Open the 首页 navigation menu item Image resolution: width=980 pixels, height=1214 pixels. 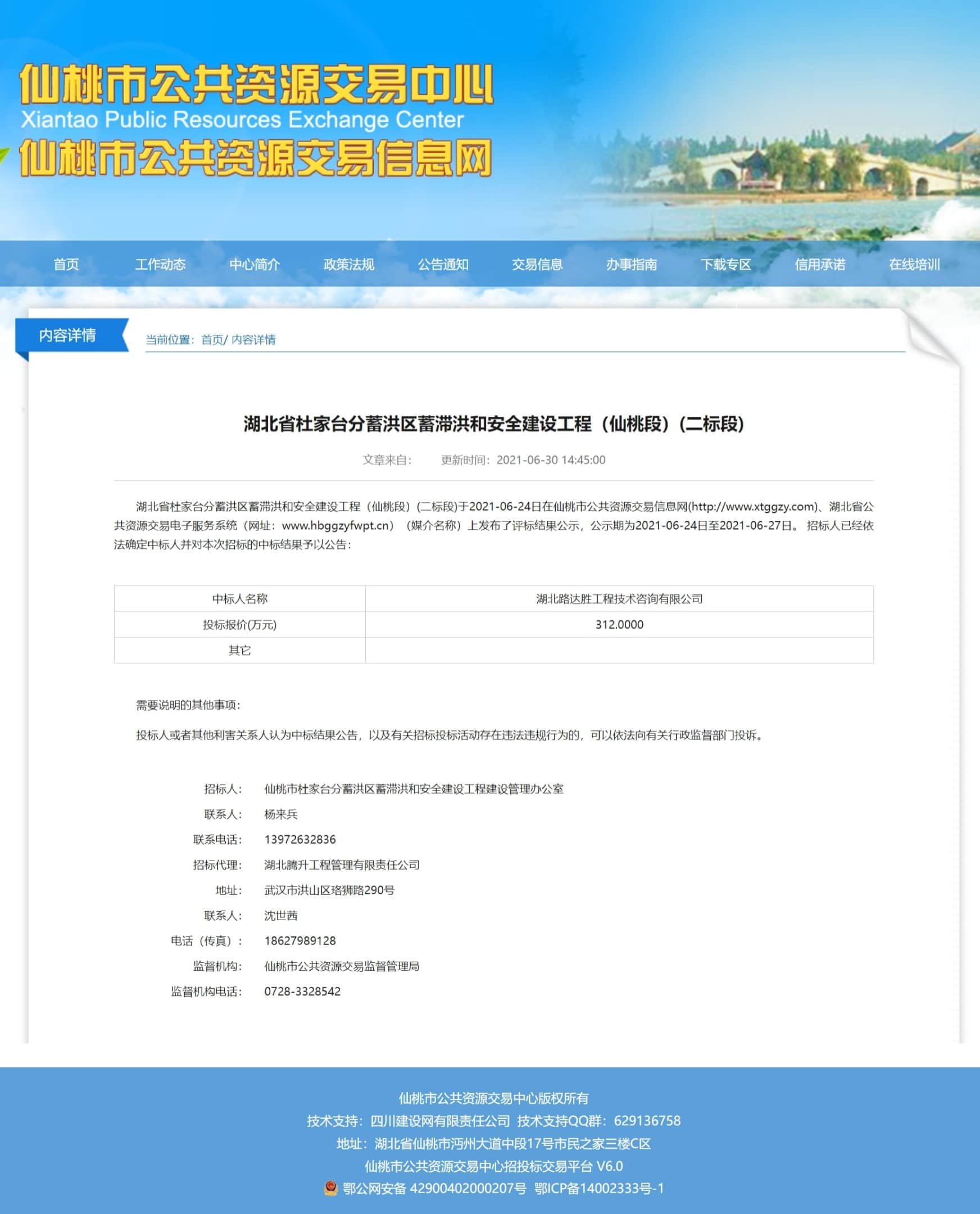(x=66, y=264)
